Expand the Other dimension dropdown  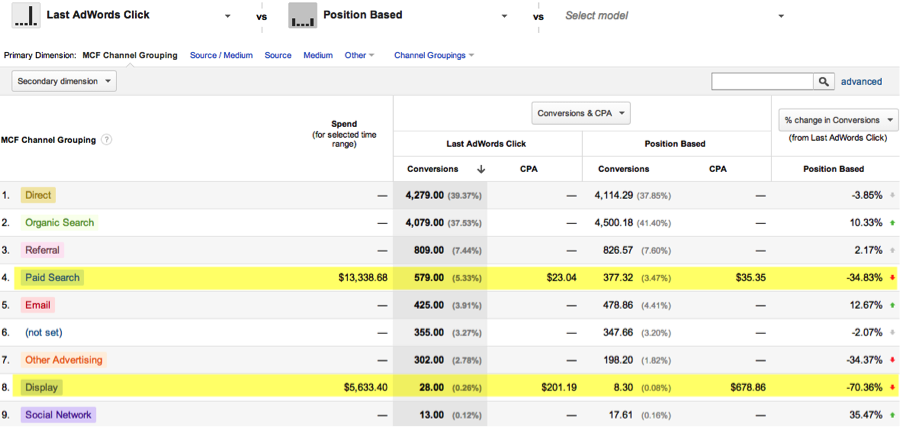359,56
